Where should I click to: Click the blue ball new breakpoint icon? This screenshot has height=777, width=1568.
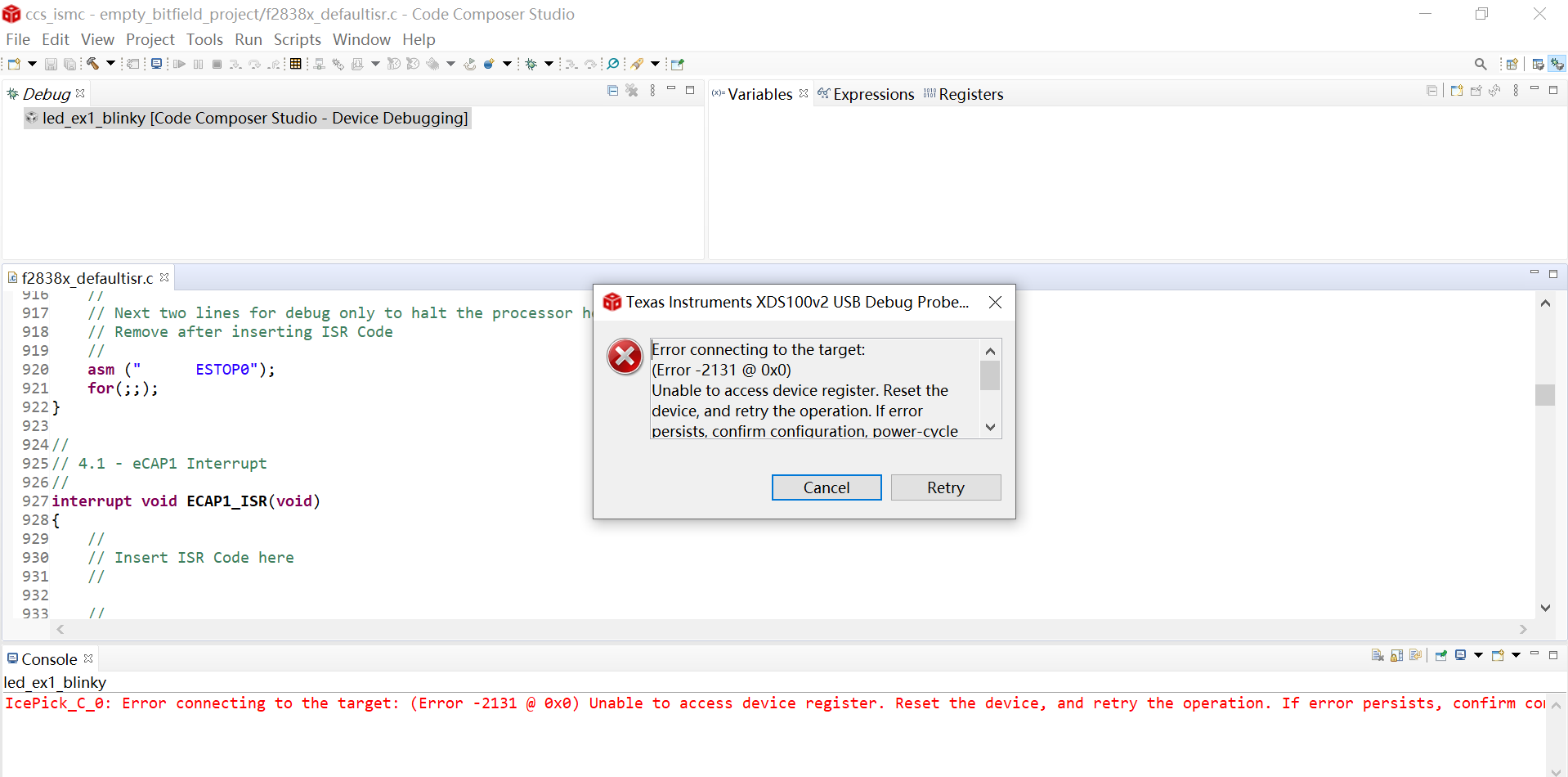489,64
